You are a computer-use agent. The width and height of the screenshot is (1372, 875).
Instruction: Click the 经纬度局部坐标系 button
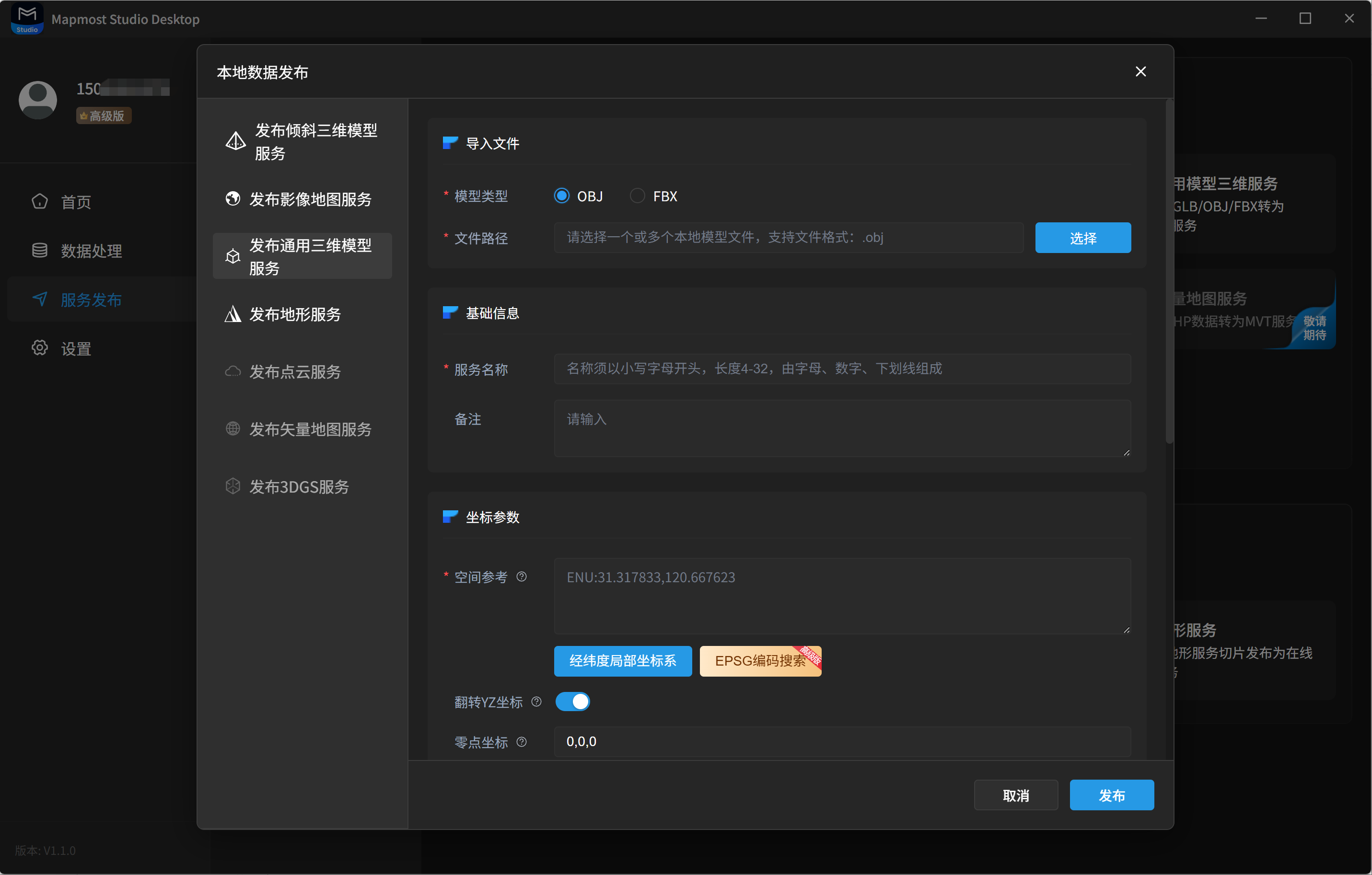click(x=623, y=661)
